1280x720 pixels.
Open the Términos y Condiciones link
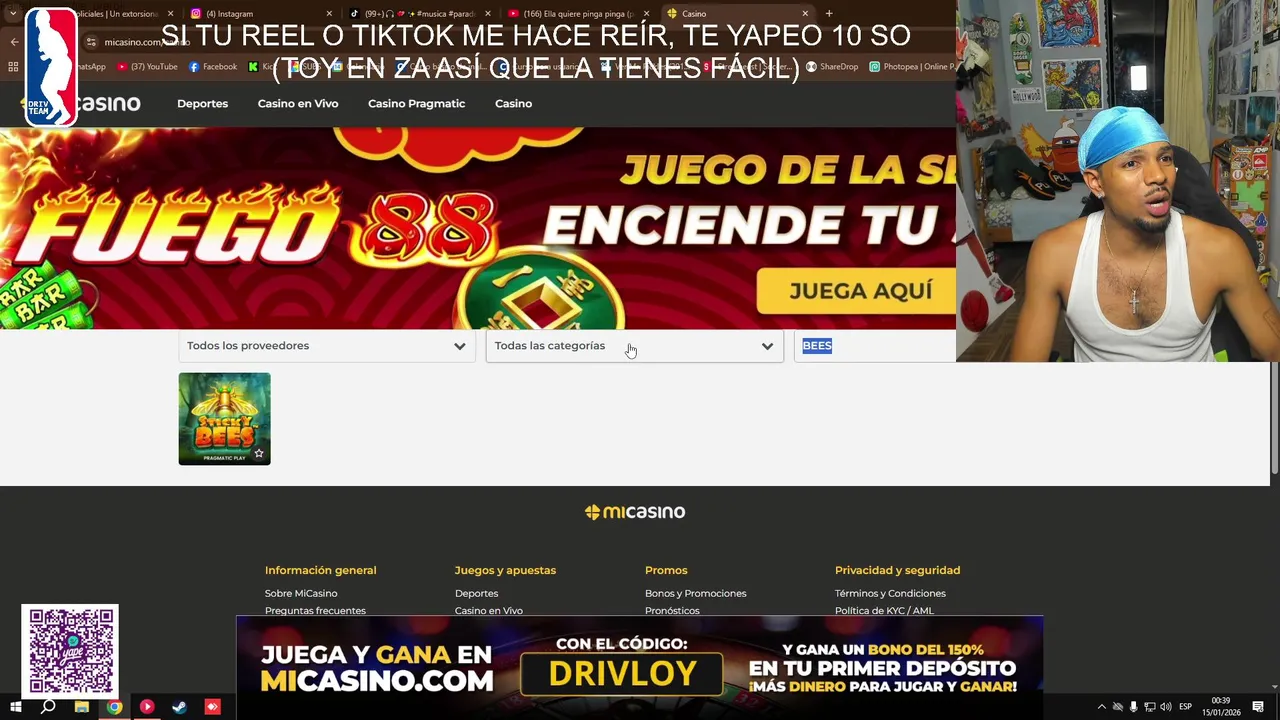(x=890, y=593)
